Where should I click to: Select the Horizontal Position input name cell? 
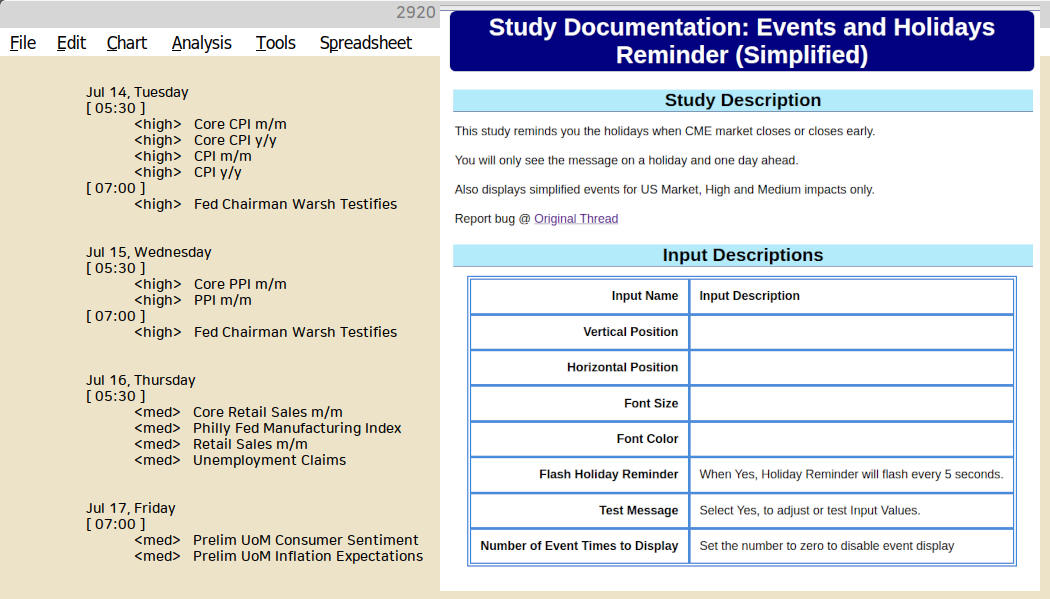[580, 367]
